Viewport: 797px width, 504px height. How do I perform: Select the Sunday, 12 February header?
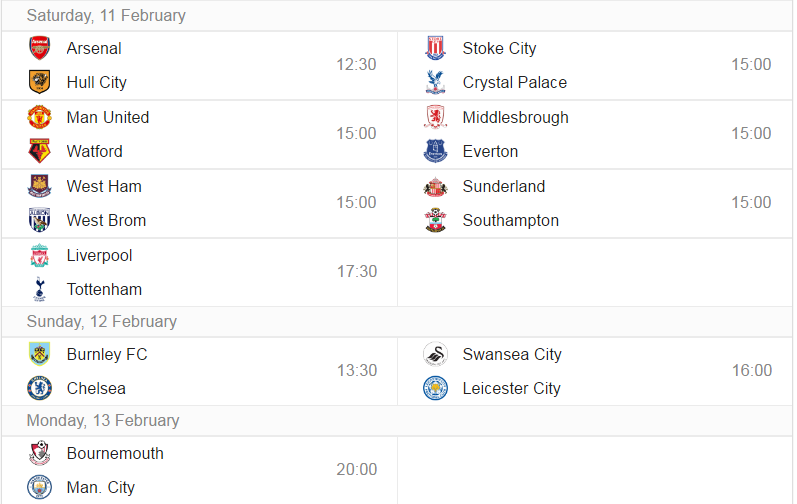pyautogui.click(x=102, y=321)
